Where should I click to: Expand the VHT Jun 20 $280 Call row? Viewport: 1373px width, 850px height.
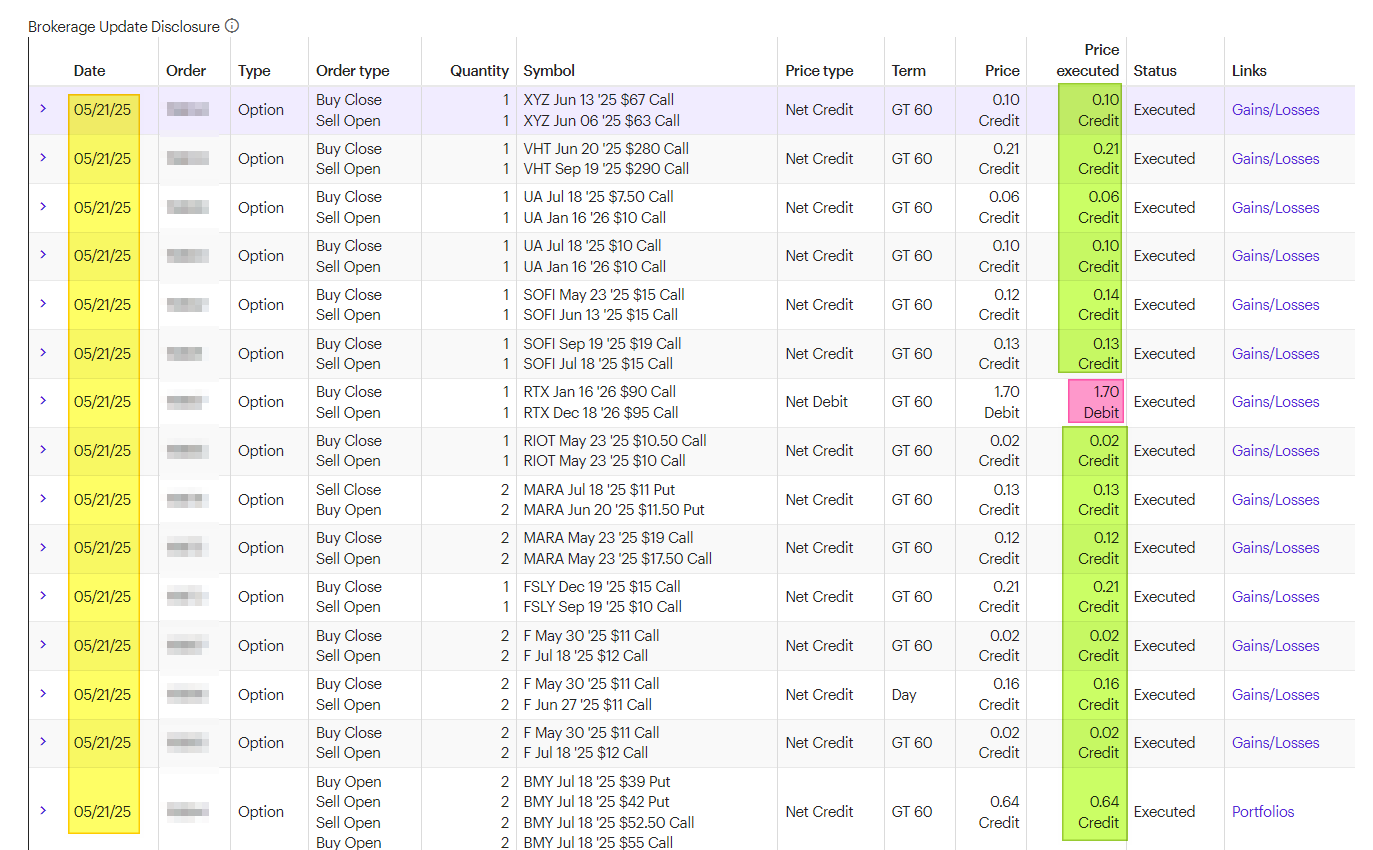pyautogui.click(x=43, y=157)
